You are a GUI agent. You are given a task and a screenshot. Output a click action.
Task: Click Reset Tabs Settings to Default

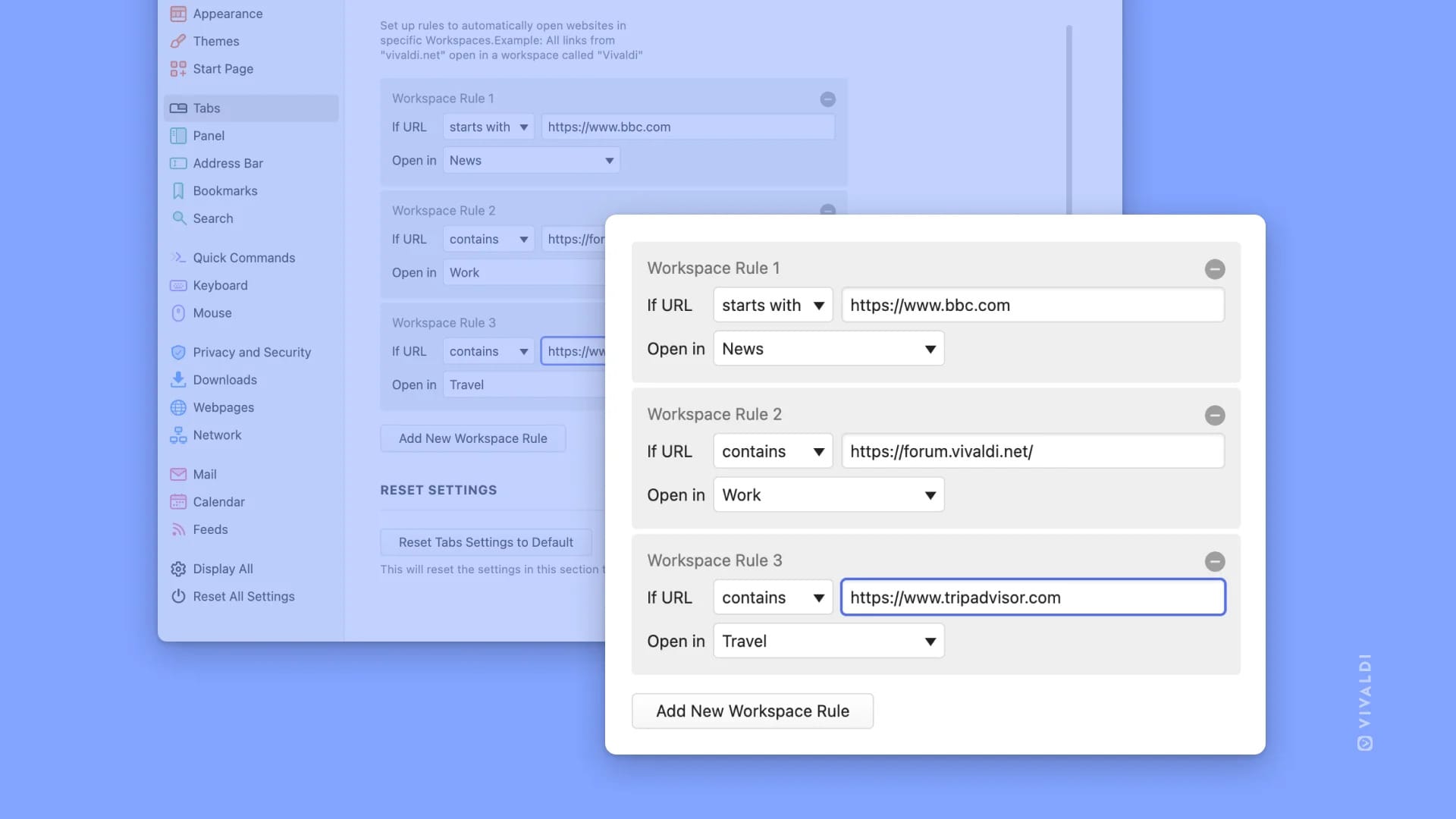tap(485, 542)
